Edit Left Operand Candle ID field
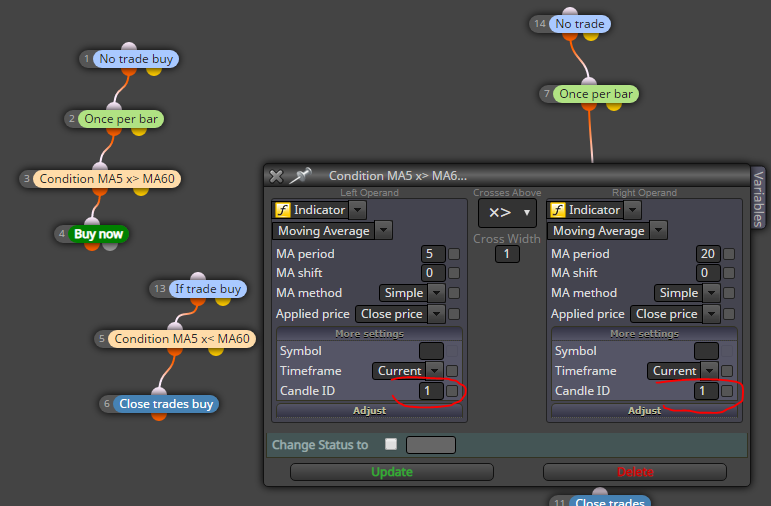 tap(431, 391)
